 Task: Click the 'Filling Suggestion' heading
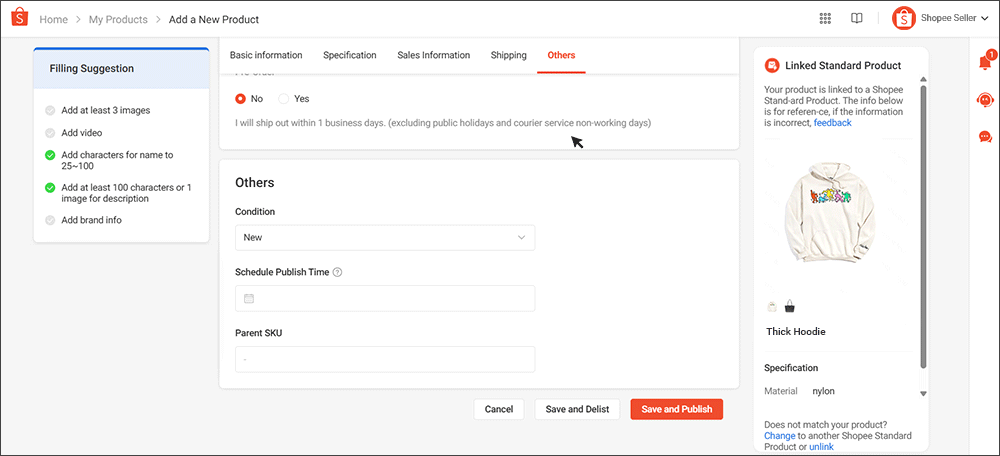(92, 69)
